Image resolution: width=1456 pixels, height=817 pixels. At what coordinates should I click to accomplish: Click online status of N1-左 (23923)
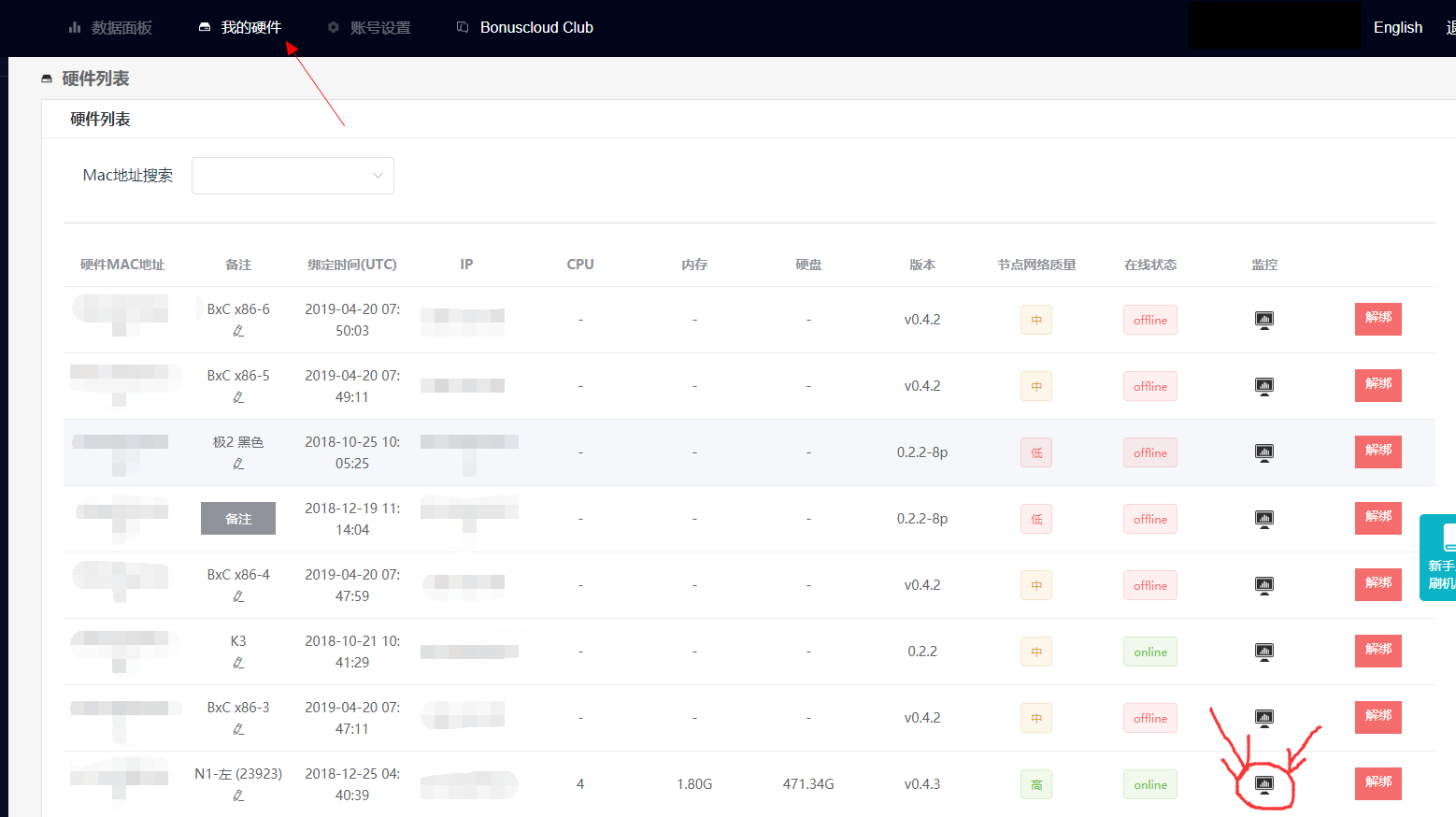pos(1150,784)
